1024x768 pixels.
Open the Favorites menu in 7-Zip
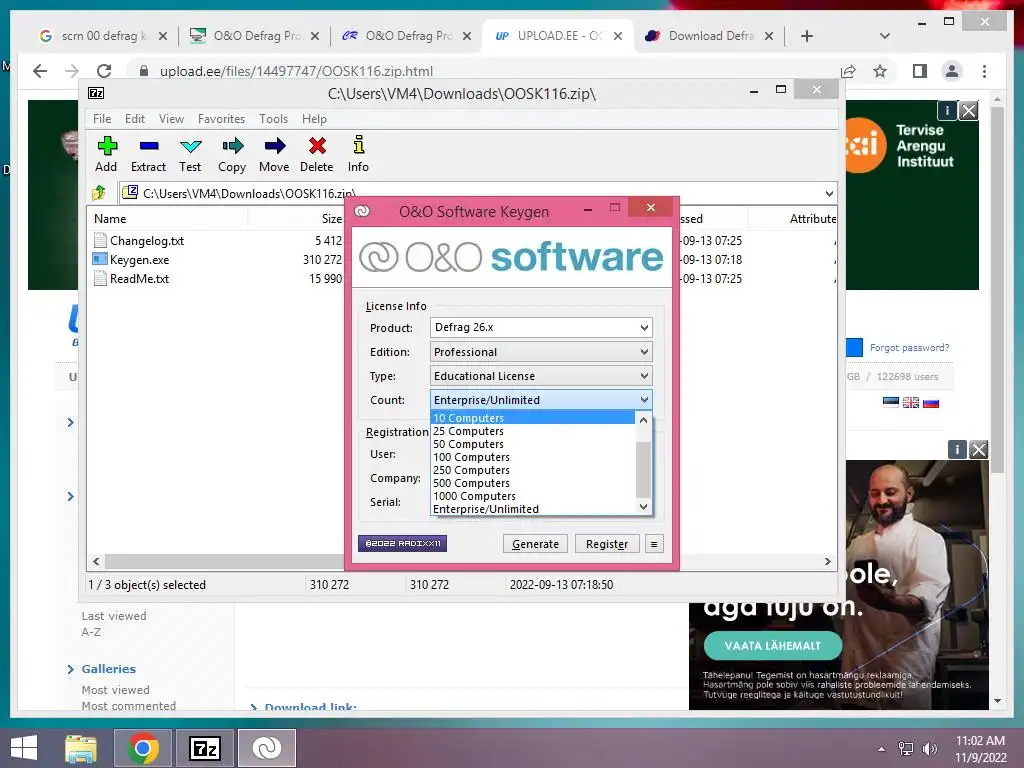pyautogui.click(x=221, y=119)
